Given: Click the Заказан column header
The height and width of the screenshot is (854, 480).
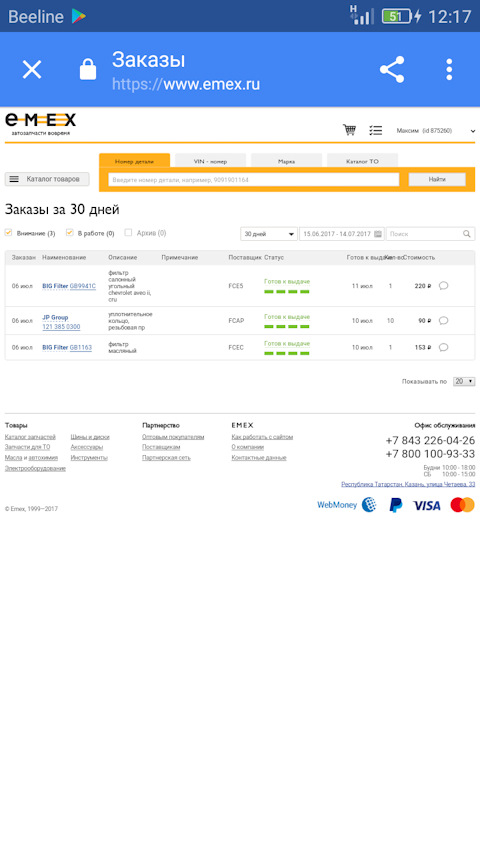Looking at the screenshot, I should 24,257.
